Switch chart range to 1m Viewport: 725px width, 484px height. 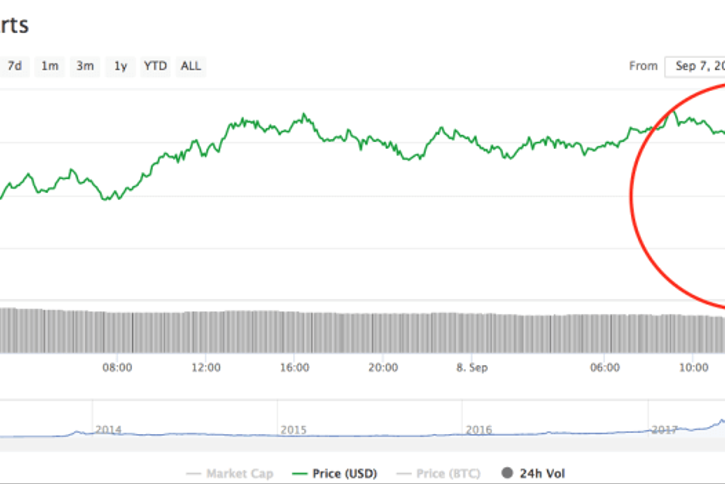[x=49, y=66]
